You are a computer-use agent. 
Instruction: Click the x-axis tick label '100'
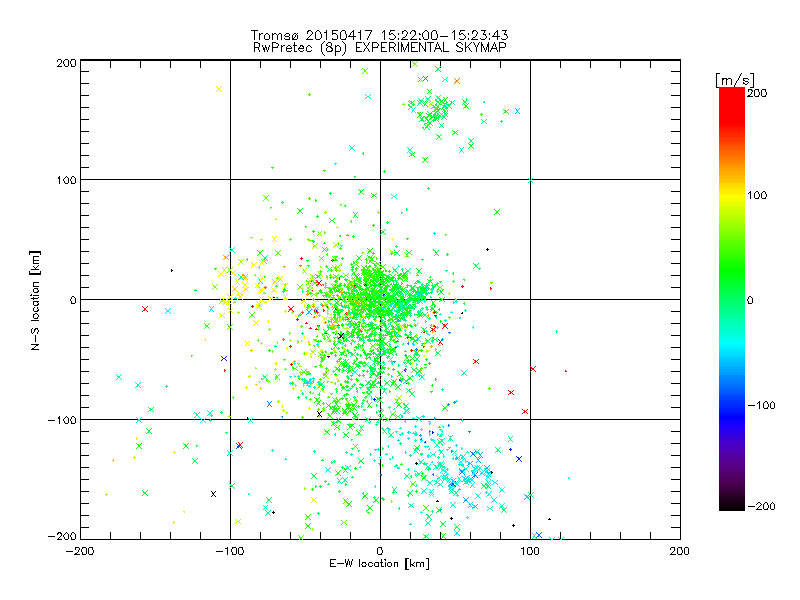click(x=530, y=551)
